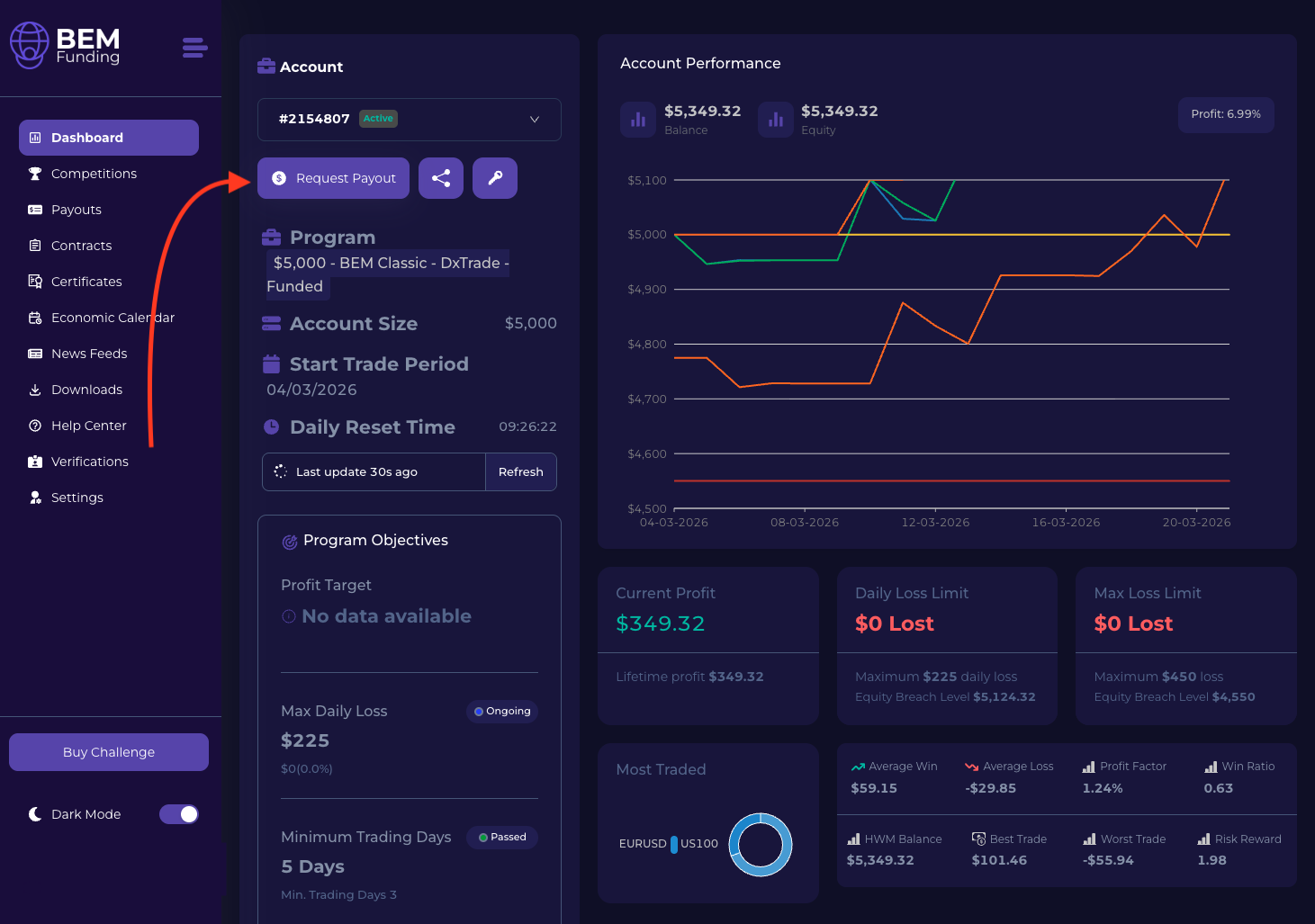This screenshot has width=1315, height=924.
Task: Open the account #2154807 dropdown
Action: click(409, 120)
